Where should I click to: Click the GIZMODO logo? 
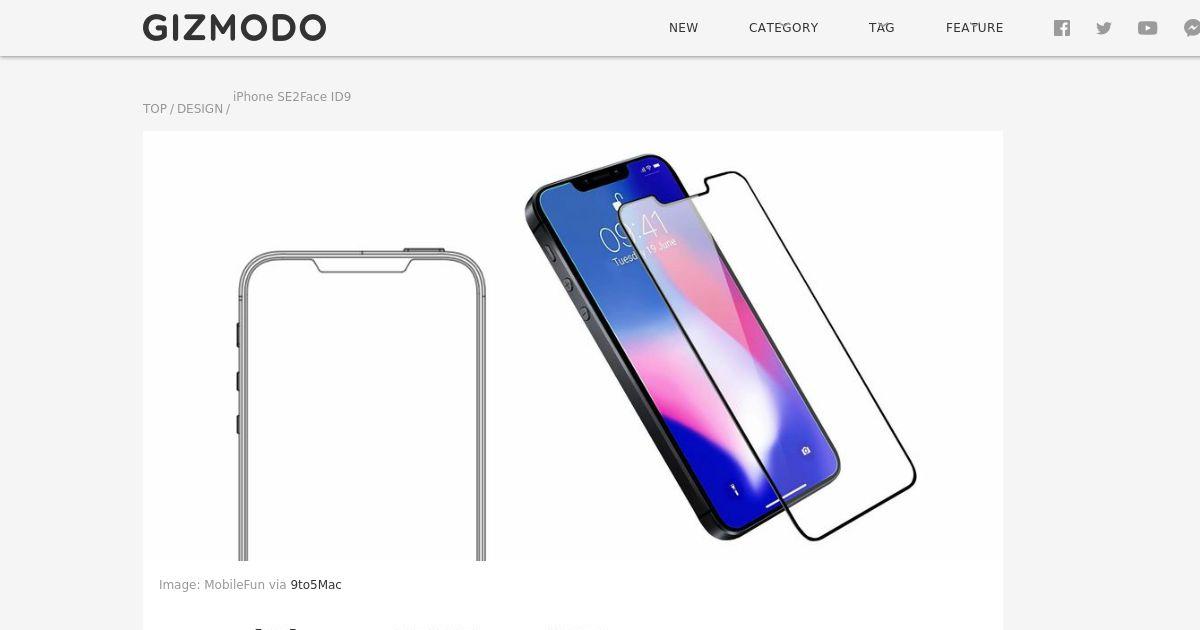click(x=234, y=28)
